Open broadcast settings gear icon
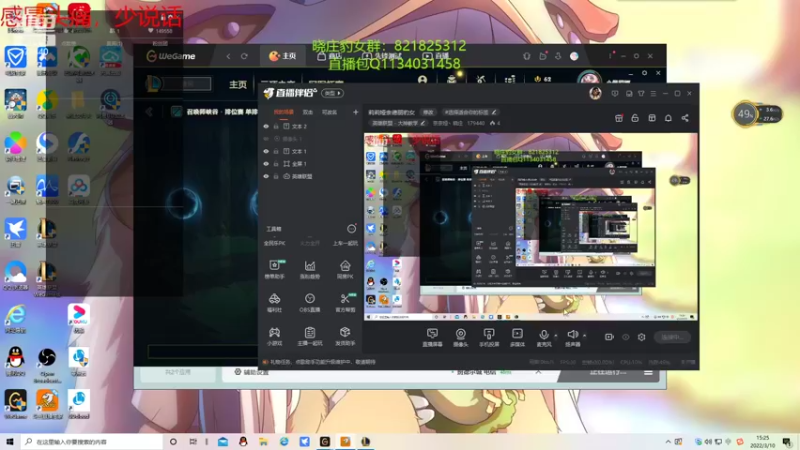 coord(641,337)
